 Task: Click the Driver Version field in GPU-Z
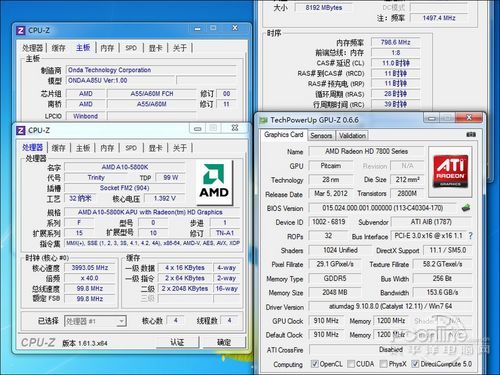[390, 306]
